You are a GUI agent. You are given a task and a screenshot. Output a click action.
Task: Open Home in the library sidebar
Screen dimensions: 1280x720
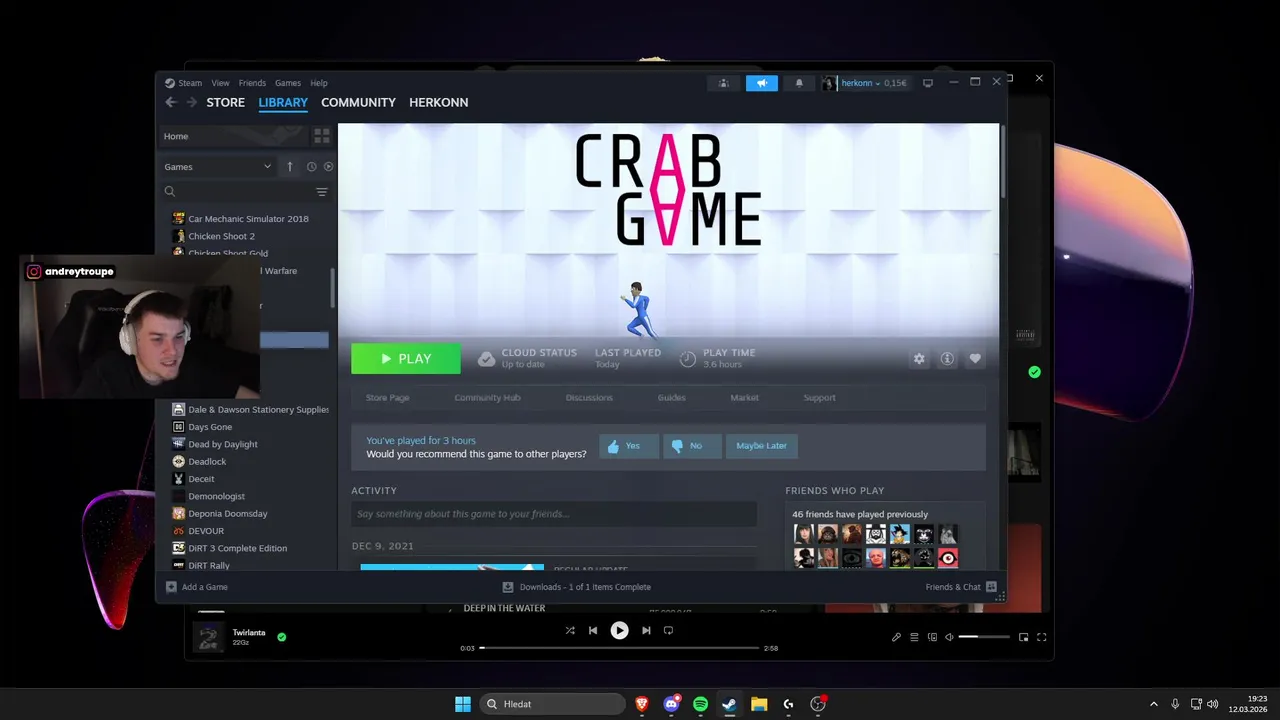tap(232, 136)
